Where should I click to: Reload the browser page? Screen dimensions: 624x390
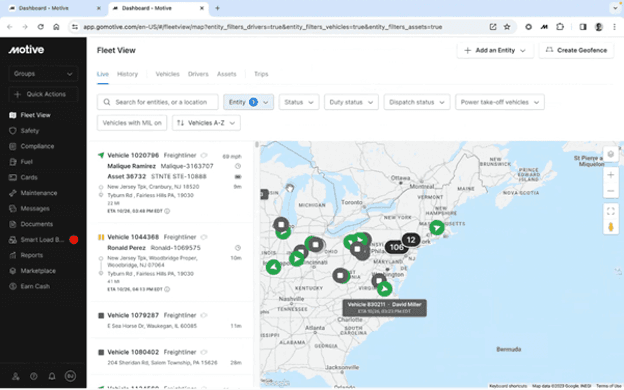[41, 27]
